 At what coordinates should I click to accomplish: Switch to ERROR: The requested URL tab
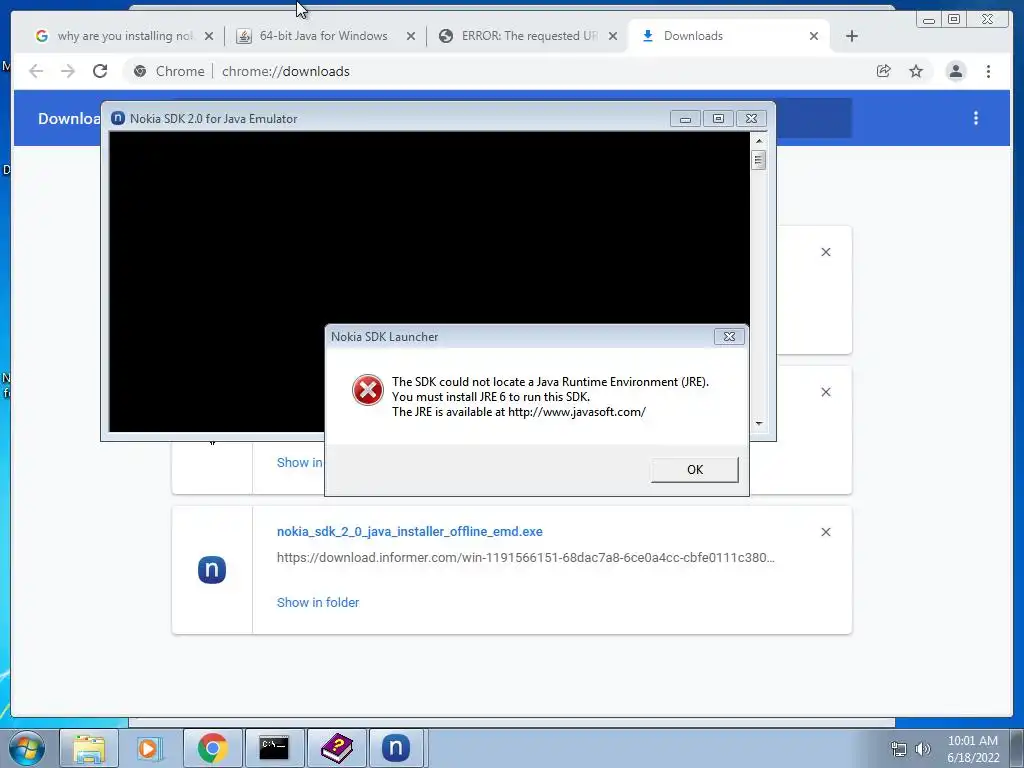pos(529,36)
